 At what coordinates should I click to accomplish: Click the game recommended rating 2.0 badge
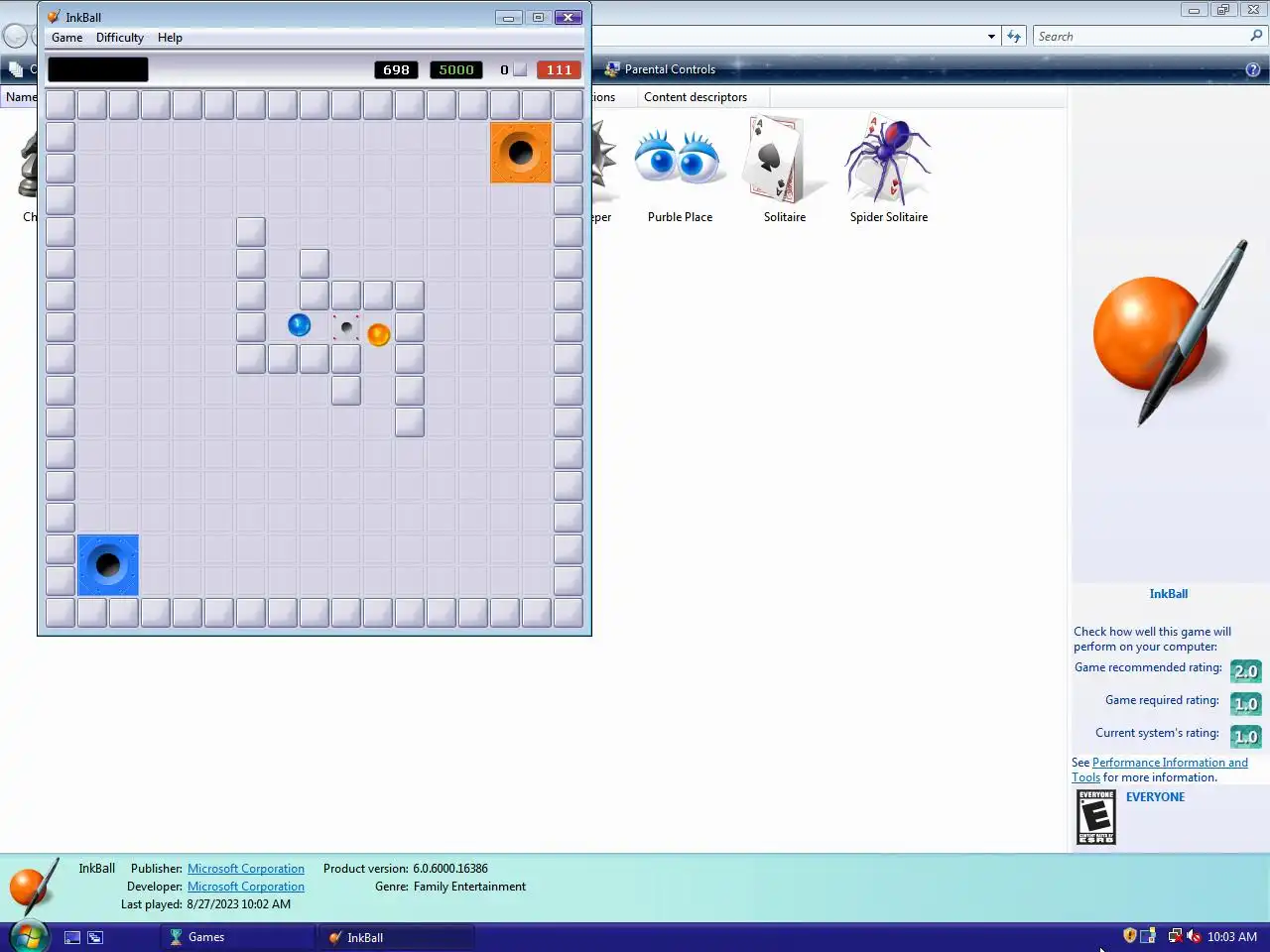coord(1245,671)
